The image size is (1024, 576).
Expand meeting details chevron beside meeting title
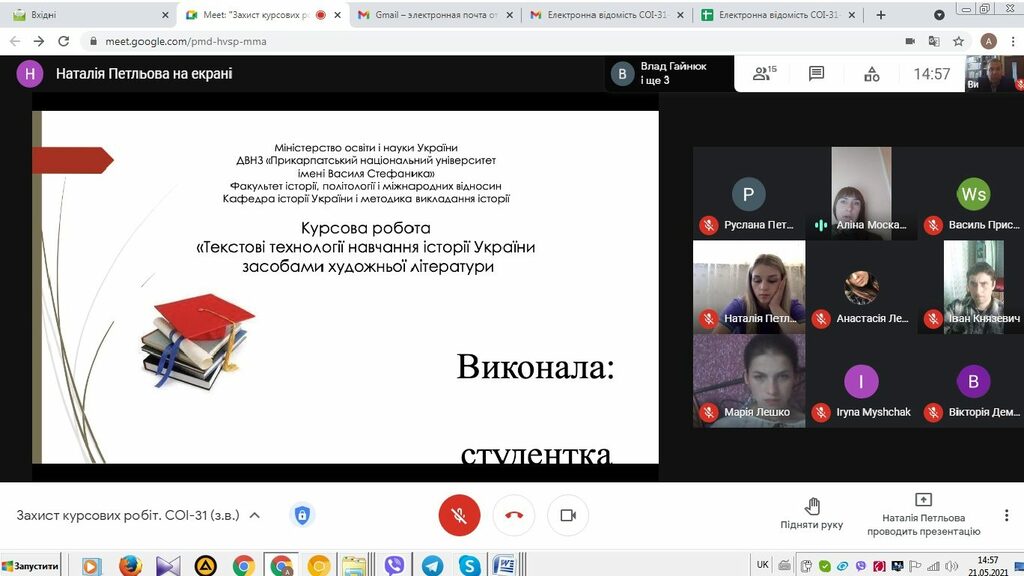[255, 515]
